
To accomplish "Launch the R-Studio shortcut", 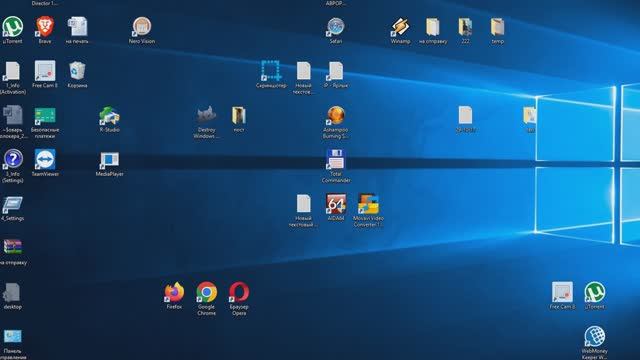I will click(109, 116).
